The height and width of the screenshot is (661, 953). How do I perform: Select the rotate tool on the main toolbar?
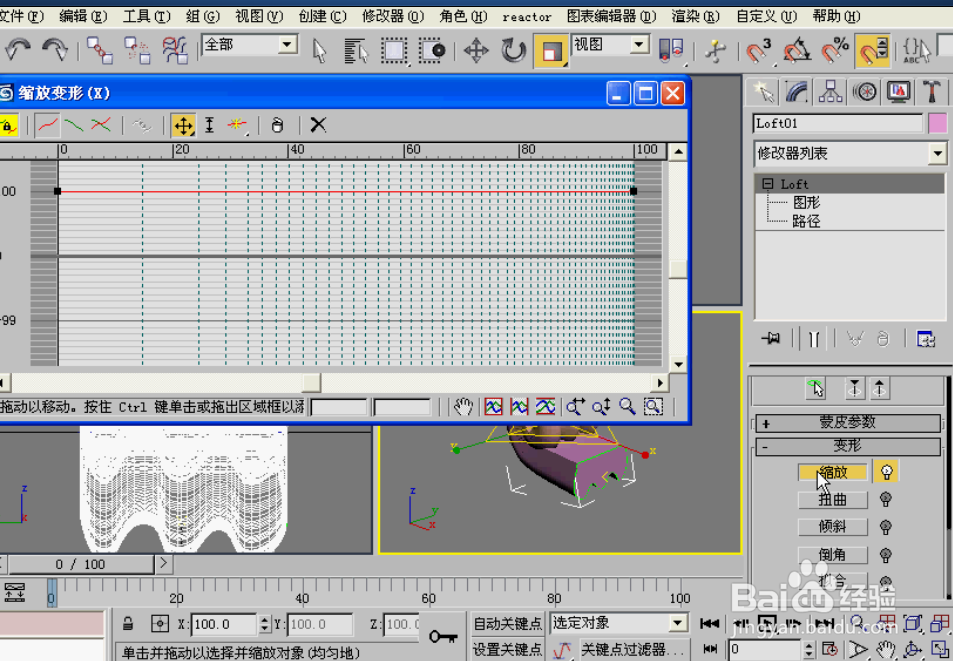(x=512, y=49)
